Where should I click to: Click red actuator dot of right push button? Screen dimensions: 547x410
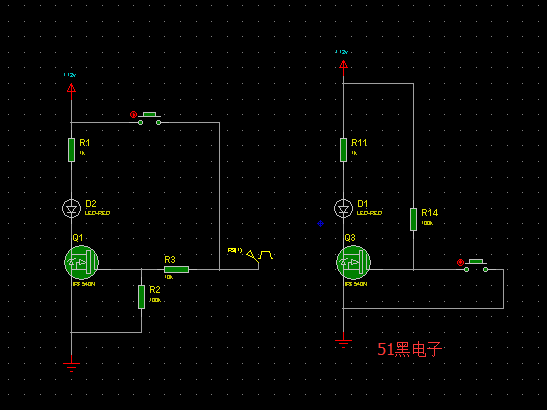(x=460, y=262)
